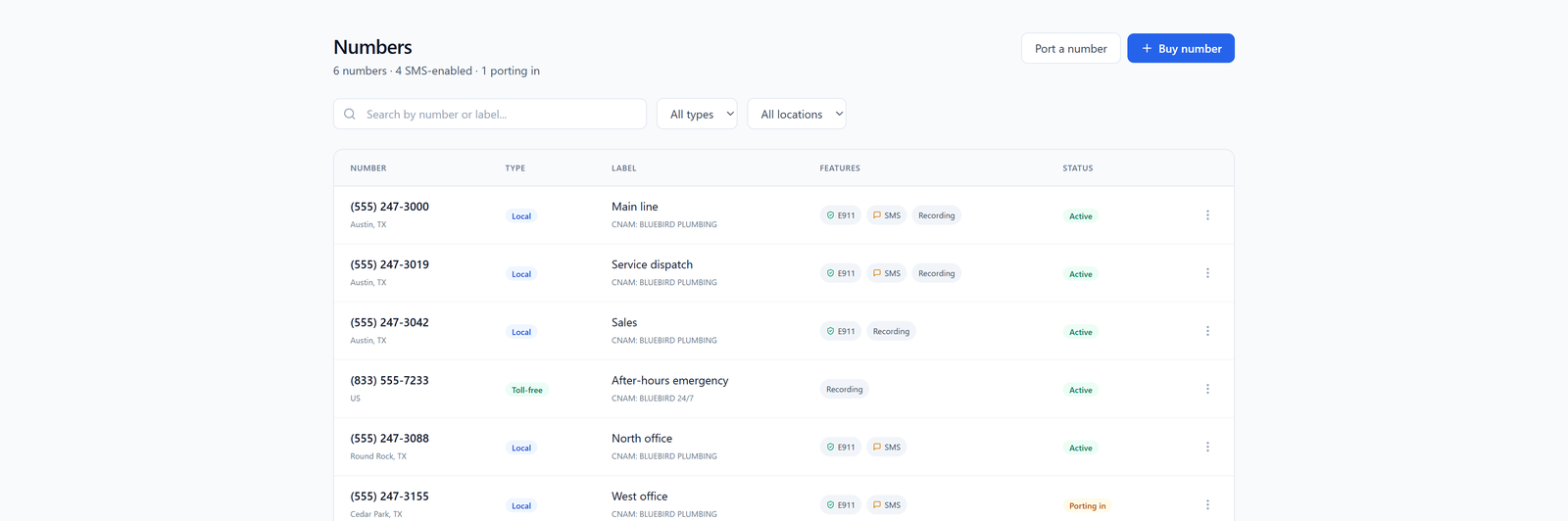The width and height of the screenshot is (1568, 521).
Task: Click the West office label
Action: (640, 497)
